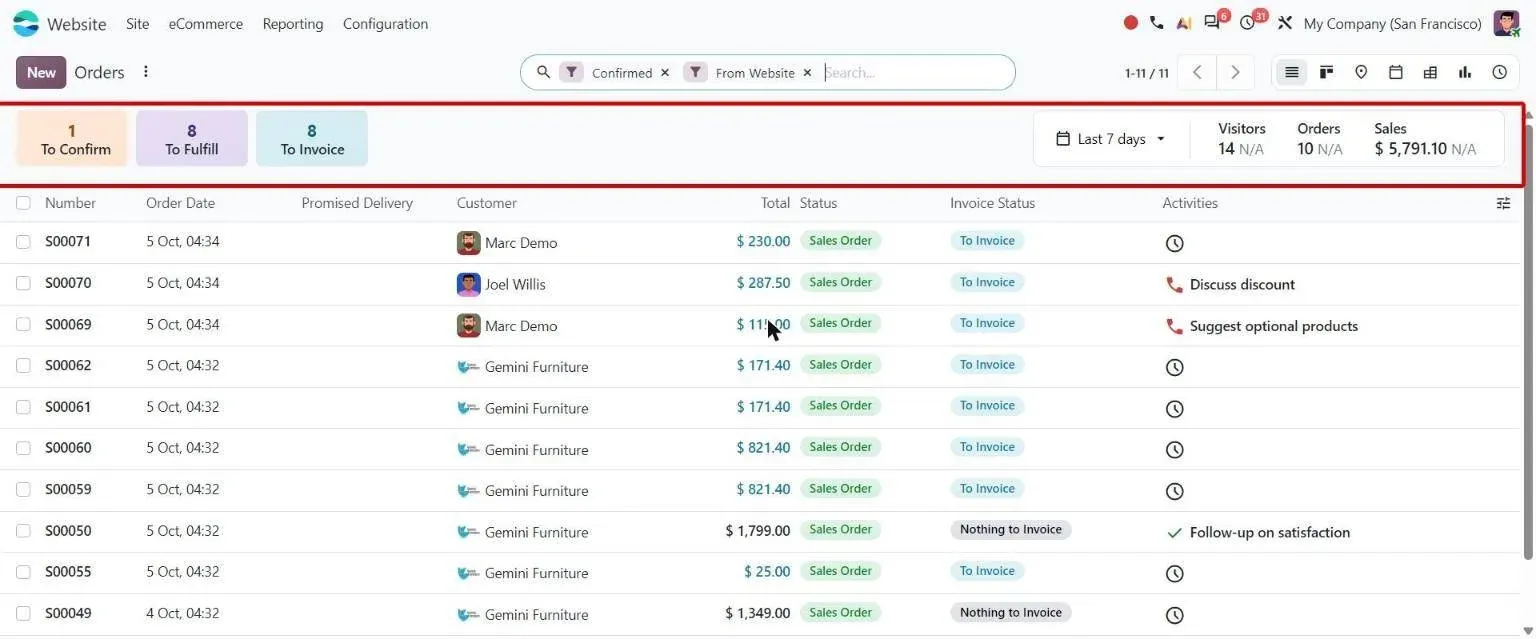
Task: Click the checkmark activity icon for S00050
Action: click(x=1175, y=532)
